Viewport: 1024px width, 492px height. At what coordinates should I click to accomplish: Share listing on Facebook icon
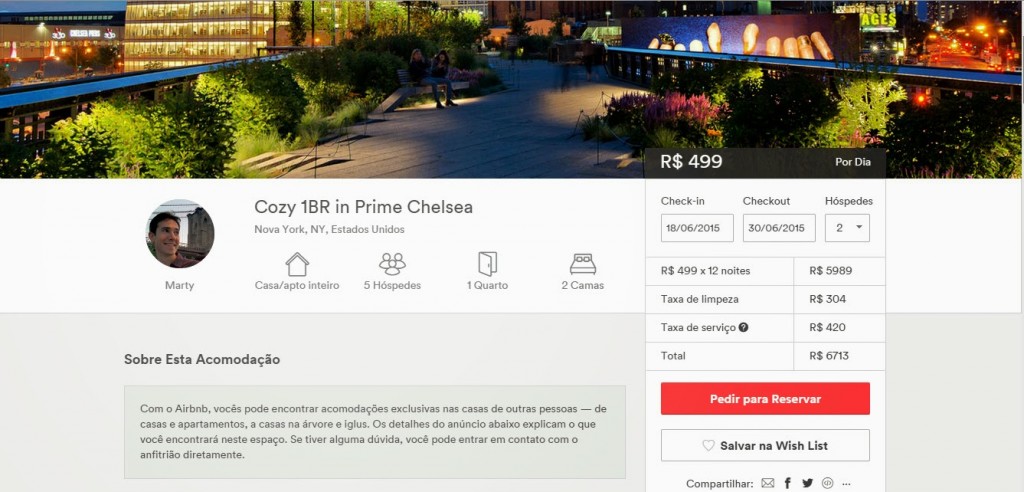788,484
